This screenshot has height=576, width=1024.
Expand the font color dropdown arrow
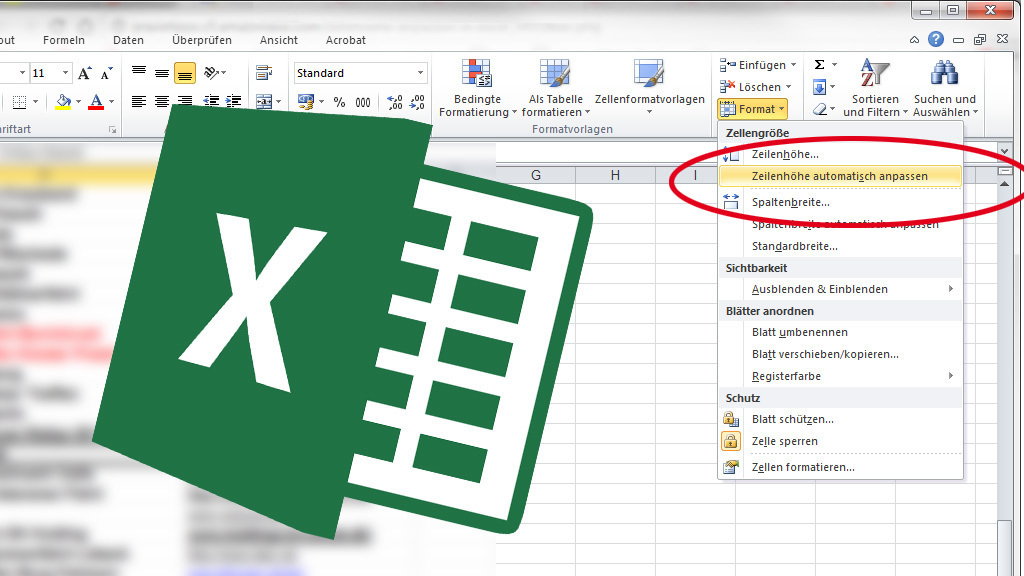(112, 102)
